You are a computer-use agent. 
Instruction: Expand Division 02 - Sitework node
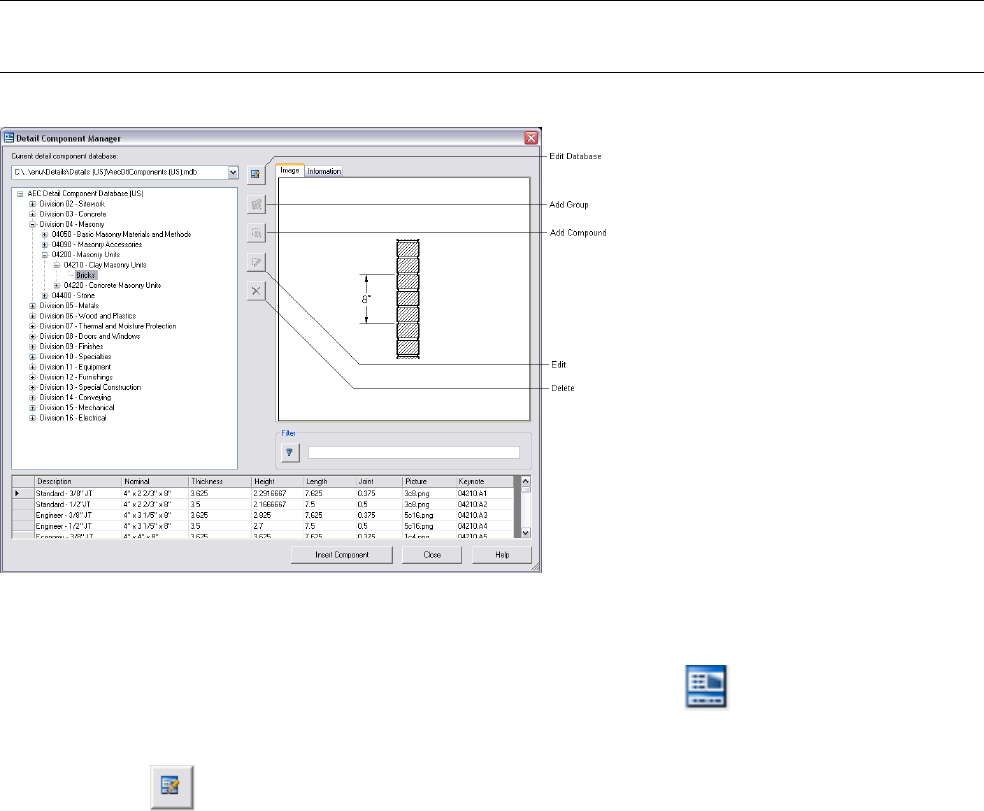(x=33, y=204)
